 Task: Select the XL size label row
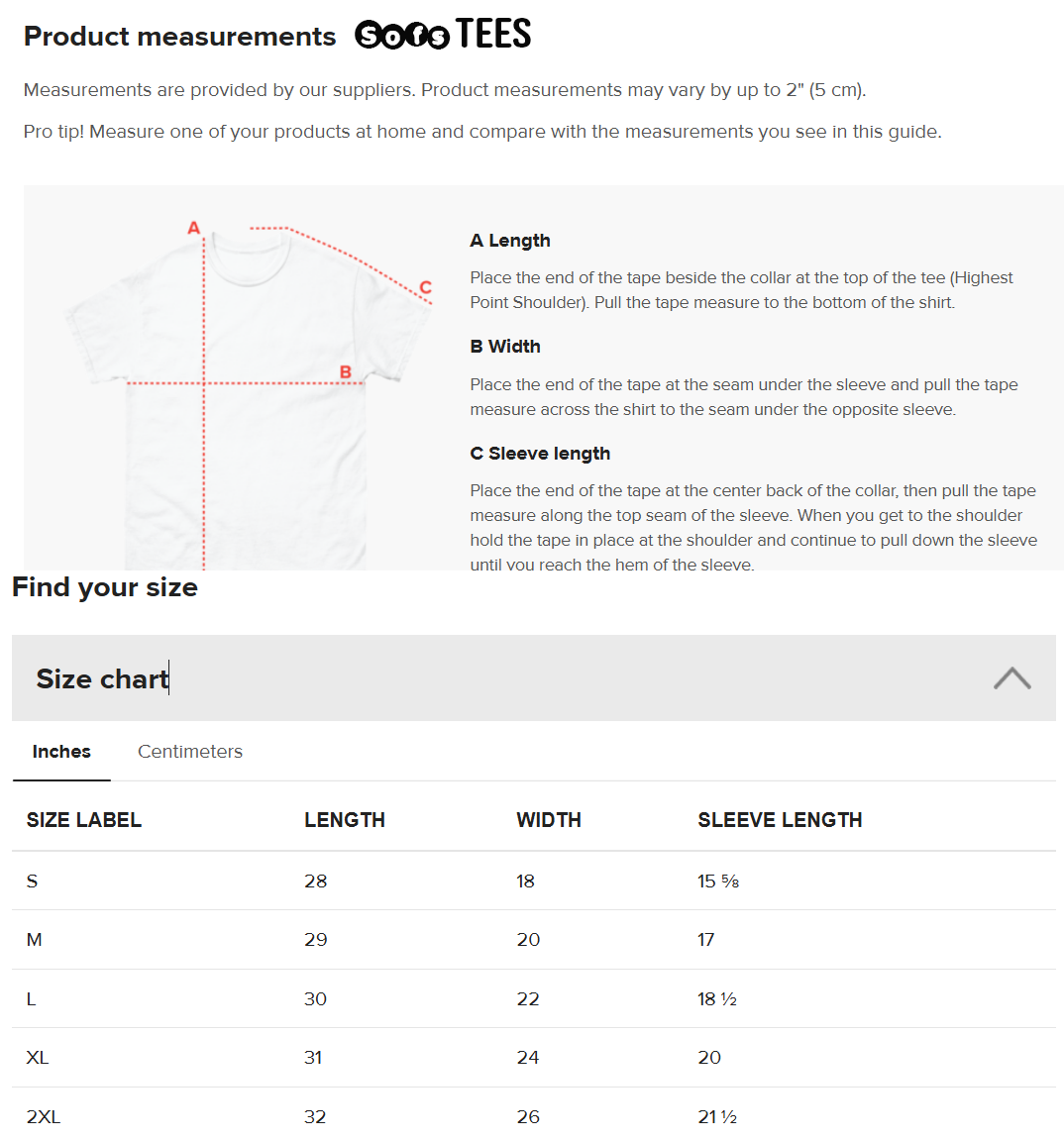point(38,1058)
